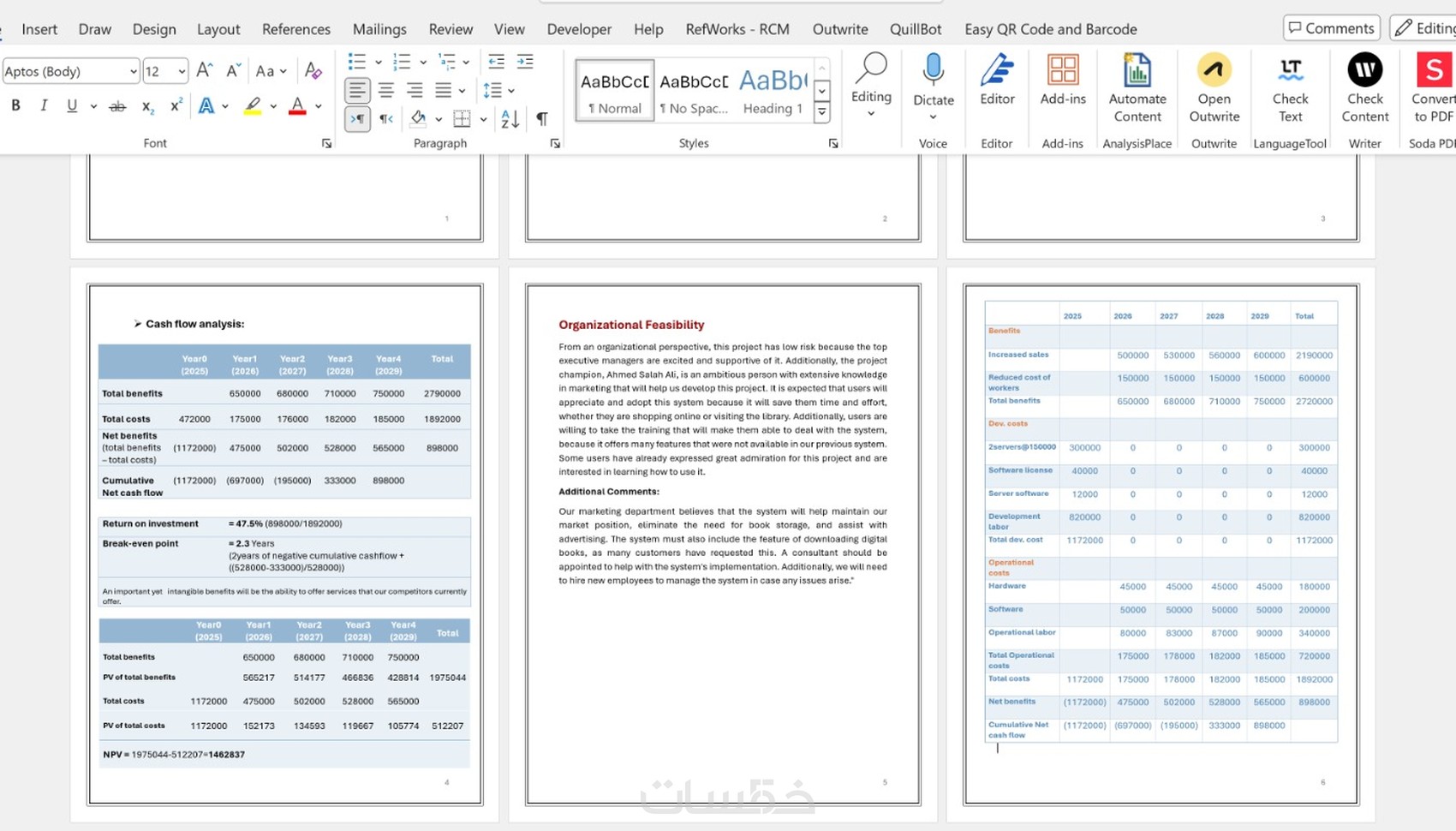Apply underline to text
This screenshot has height=831, width=1456.
click(72, 105)
